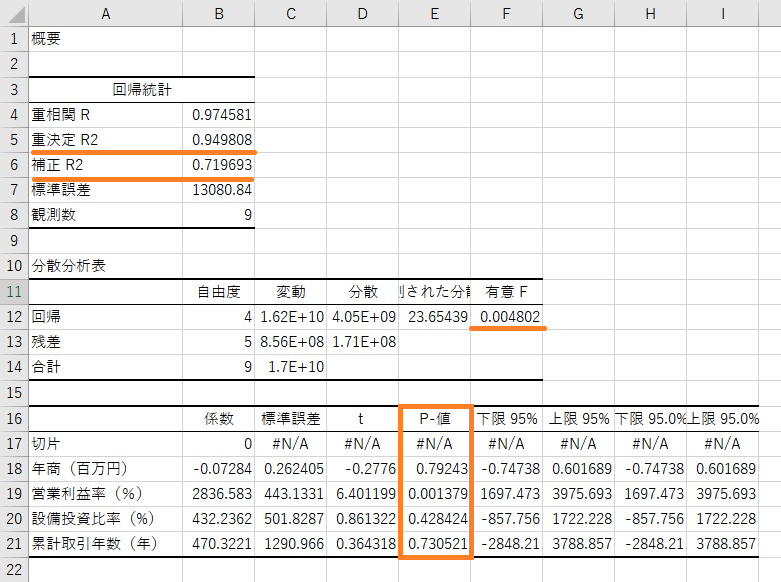Click the 残差 row label
Screen dimensions: 781x582
click(x=46, y=342)
